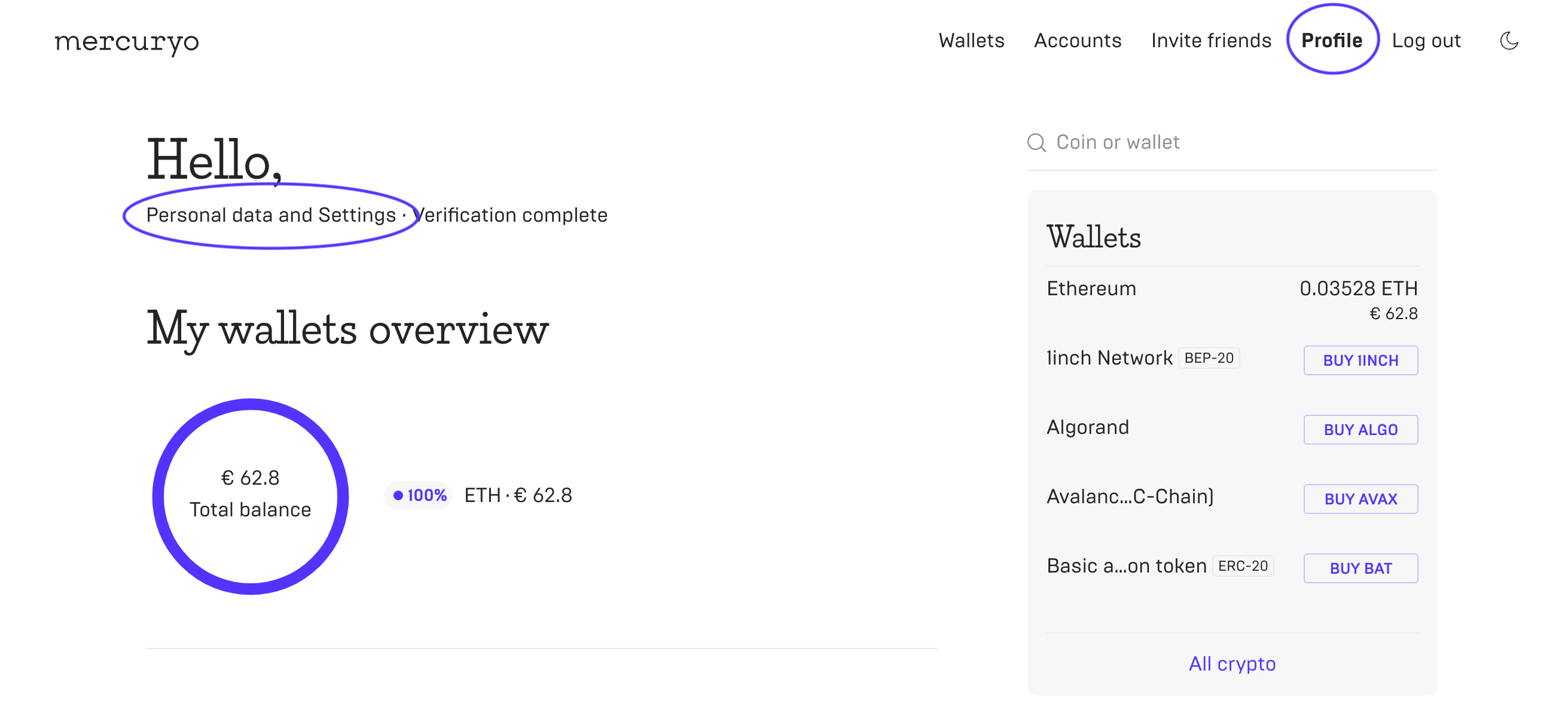The height and width of the screenshot is (710, 1568).
Task: Open Invite friends in navigation
Action: pyautogui.click(x=1211, y=41)
